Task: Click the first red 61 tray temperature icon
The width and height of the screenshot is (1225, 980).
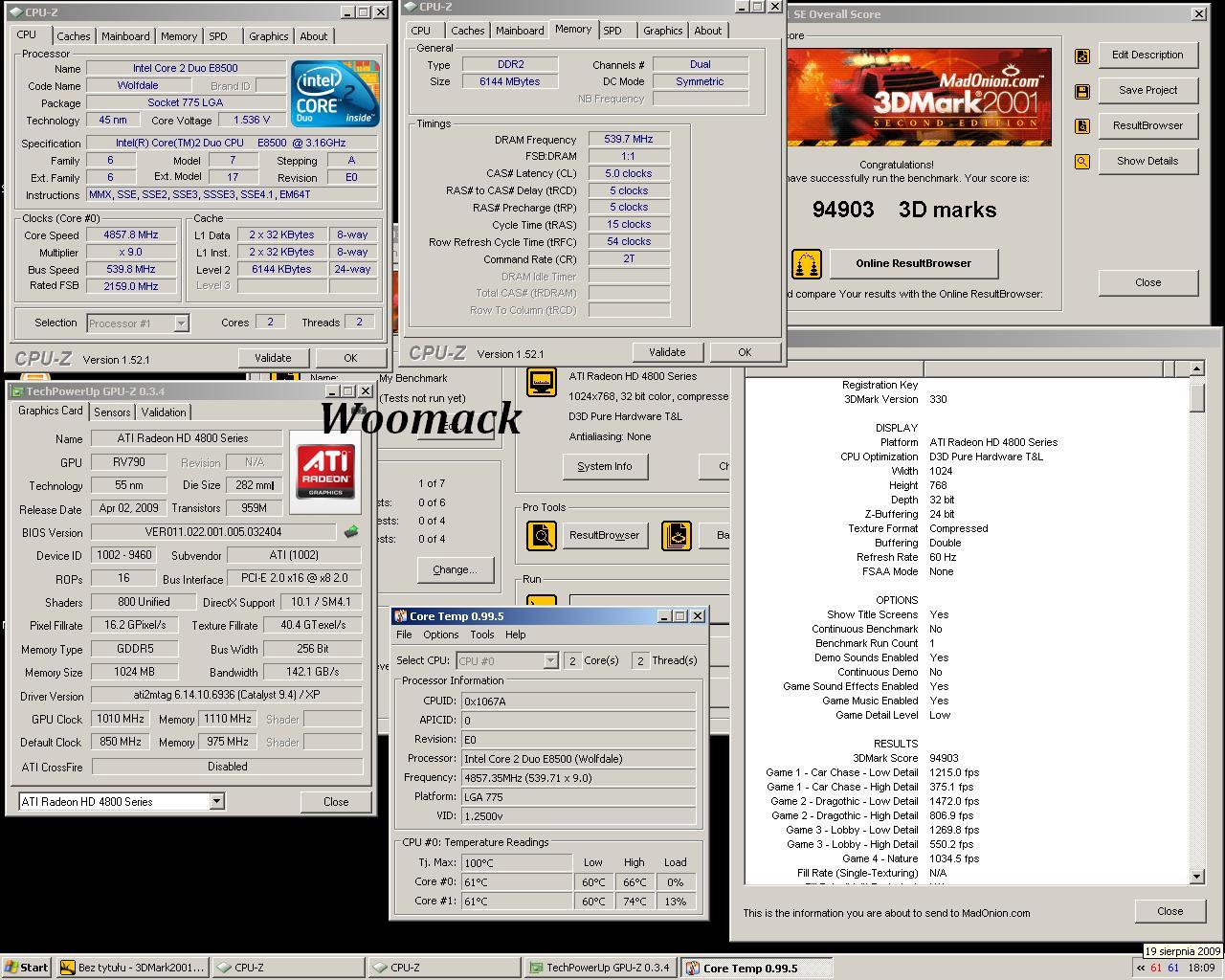Action: (x=1156, y=968)
